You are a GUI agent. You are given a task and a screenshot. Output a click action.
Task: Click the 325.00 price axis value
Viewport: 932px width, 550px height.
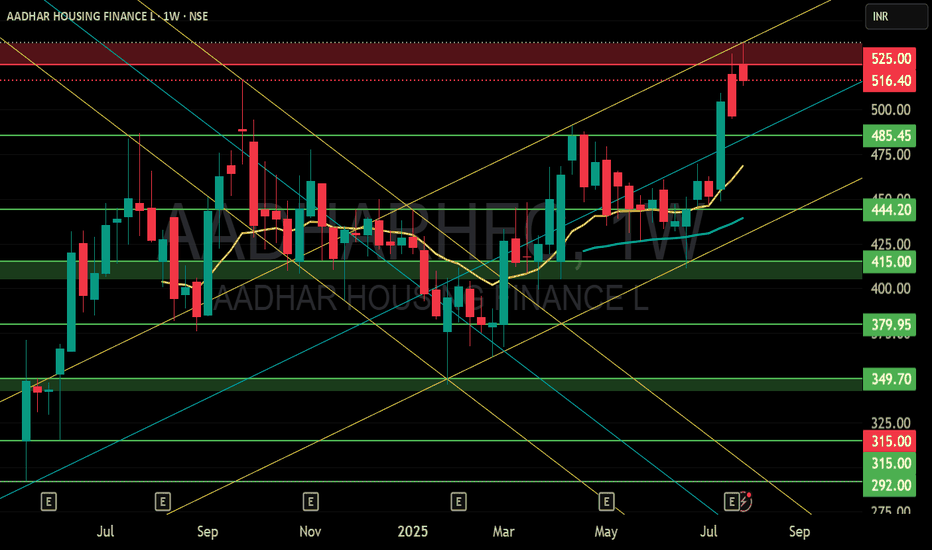point(890,423)
